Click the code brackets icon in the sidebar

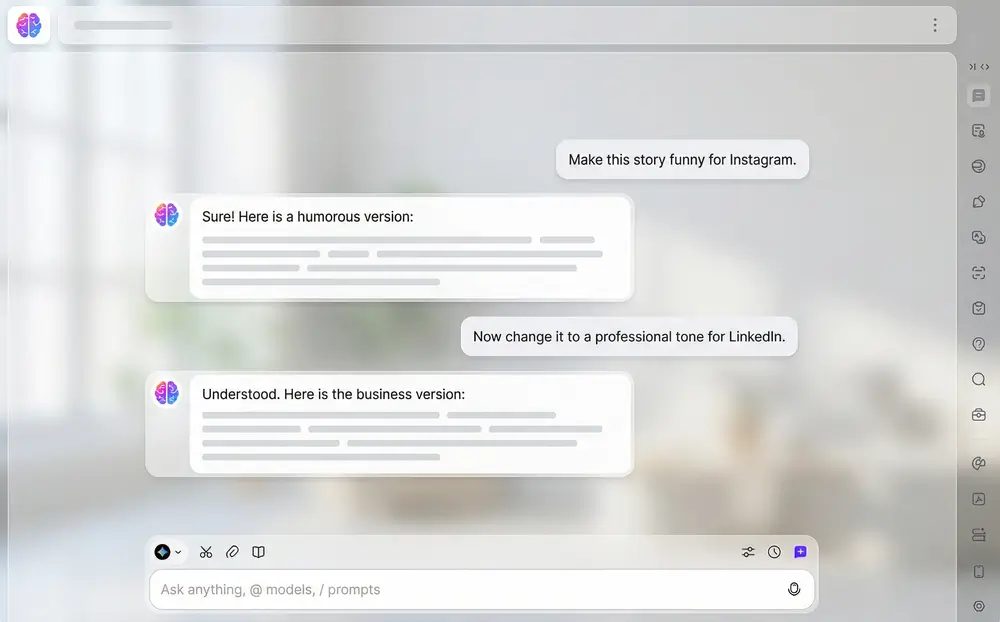pos(985,67)
